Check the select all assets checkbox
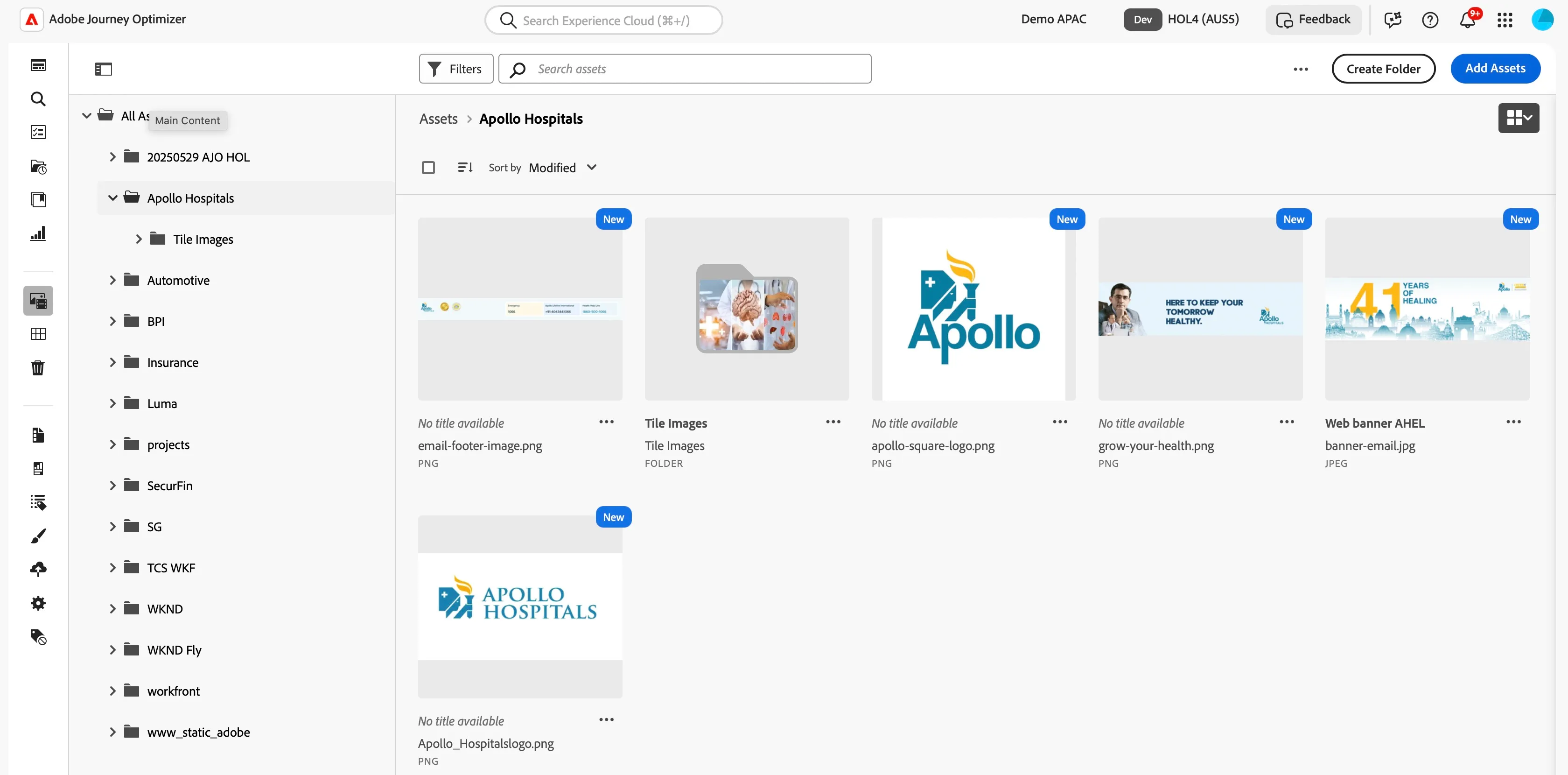The width and height of the screenshot is (1568, 775). [x=428, y=168]
